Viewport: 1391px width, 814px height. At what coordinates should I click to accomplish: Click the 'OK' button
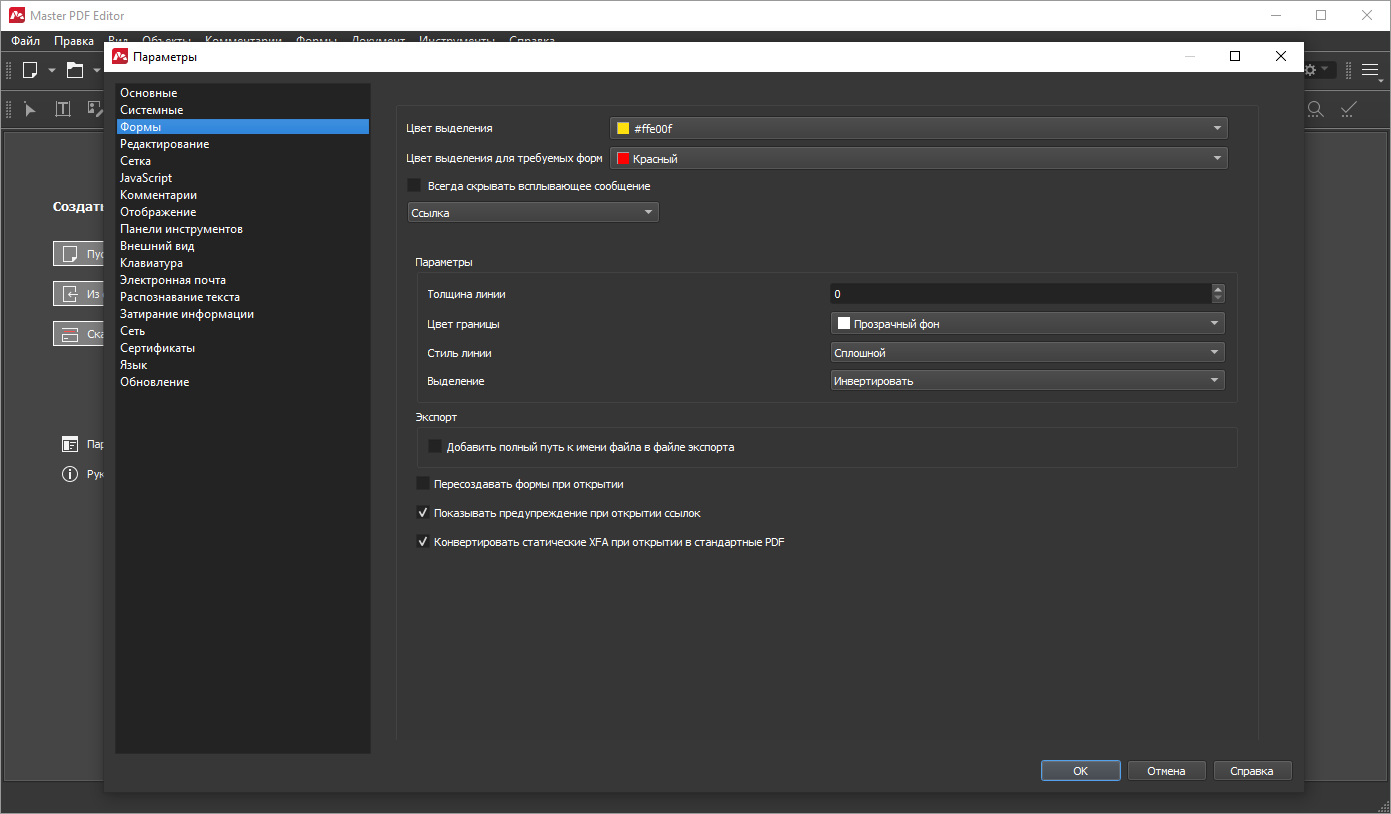click(1080, 771)
